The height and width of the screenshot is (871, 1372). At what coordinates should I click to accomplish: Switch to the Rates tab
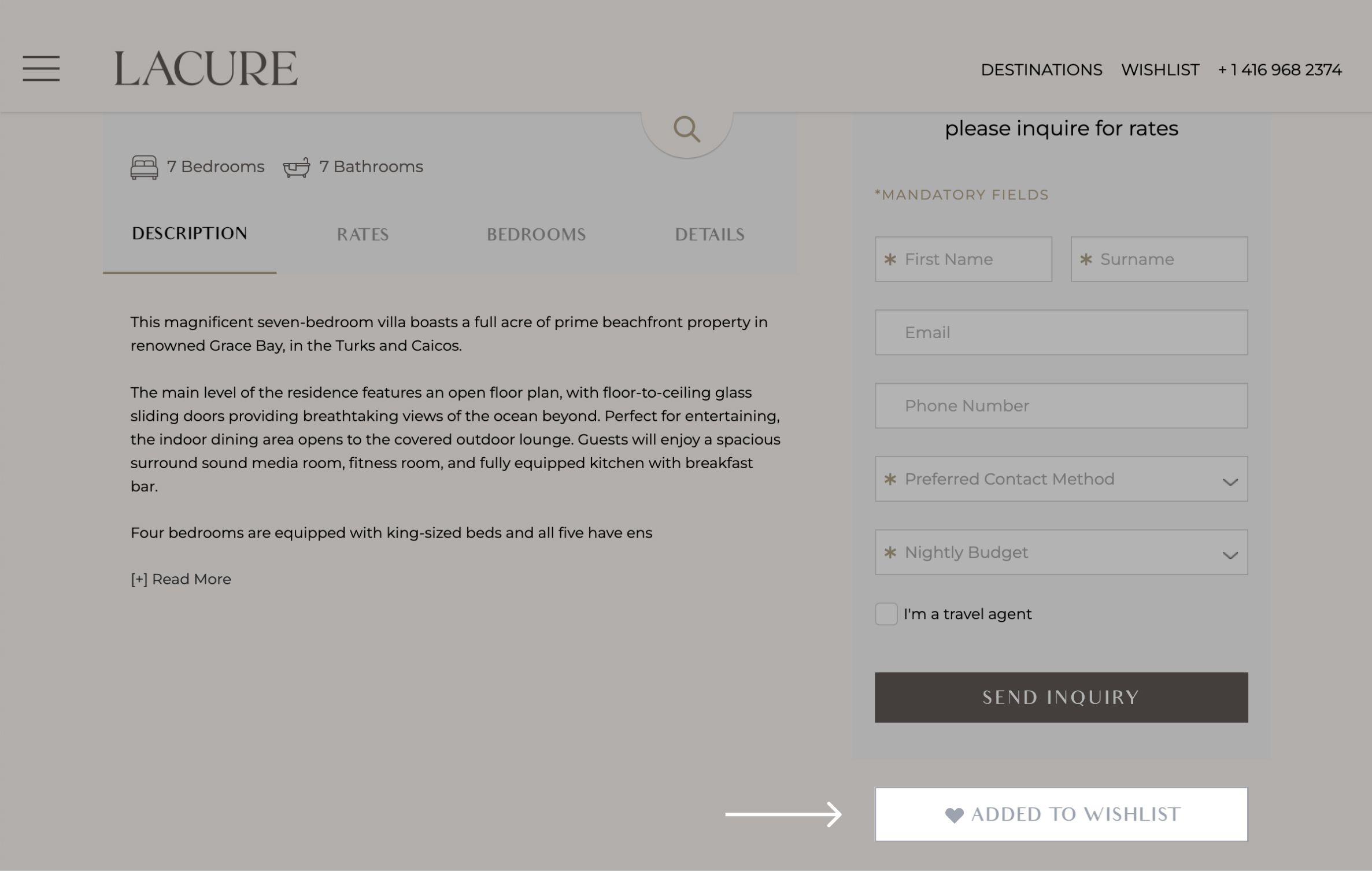click(363, 235)
